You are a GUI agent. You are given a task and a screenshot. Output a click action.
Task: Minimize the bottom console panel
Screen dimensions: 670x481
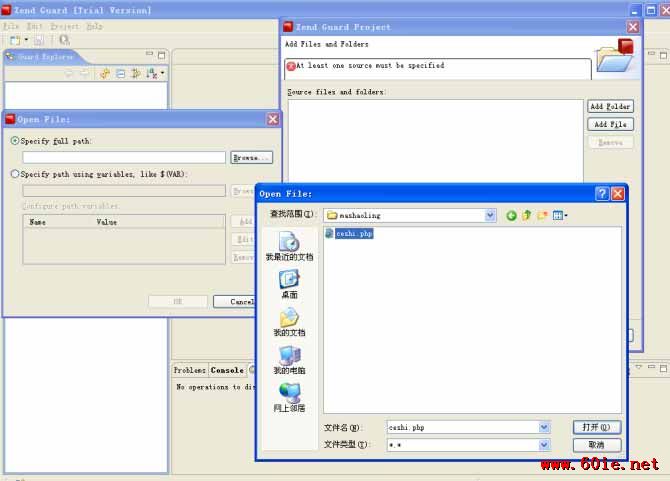651,367
